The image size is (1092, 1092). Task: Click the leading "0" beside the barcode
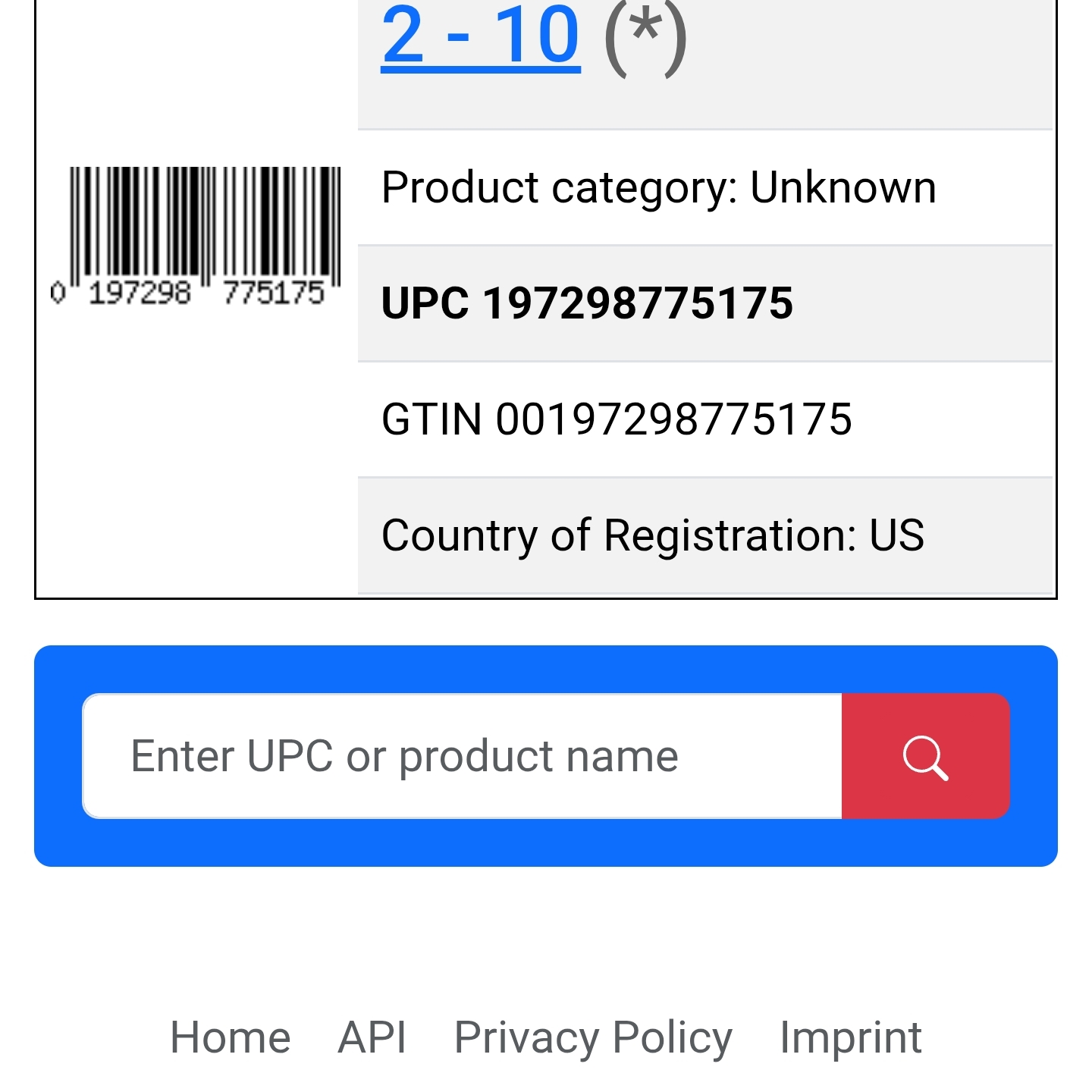pos(58,293)
